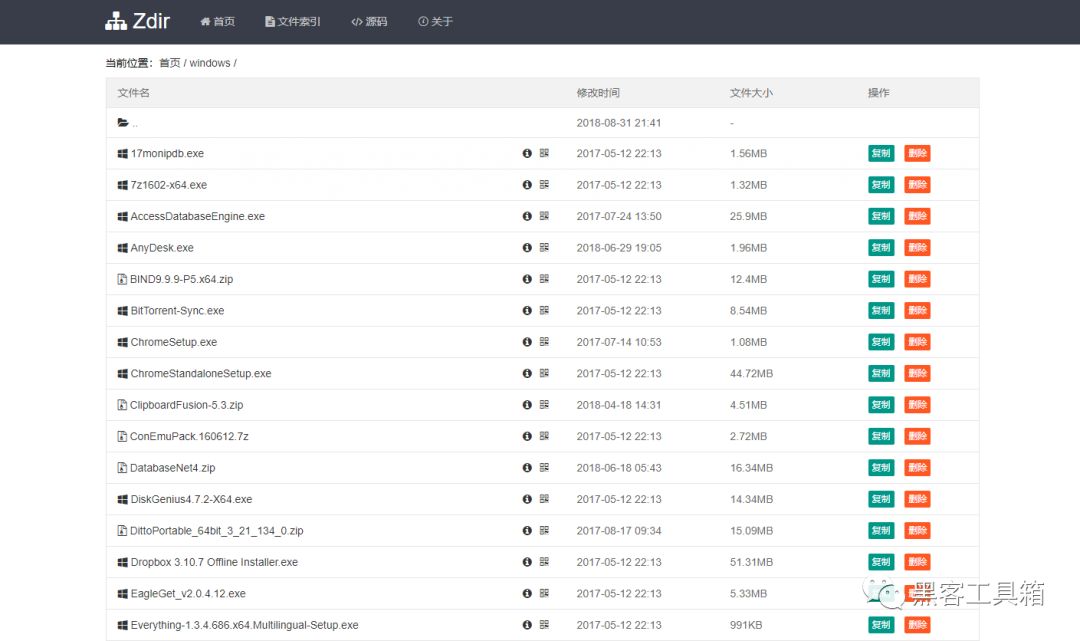
Task: Open QR code icon for ChromeSetup.exe
Action: click(x=545, y=342)
